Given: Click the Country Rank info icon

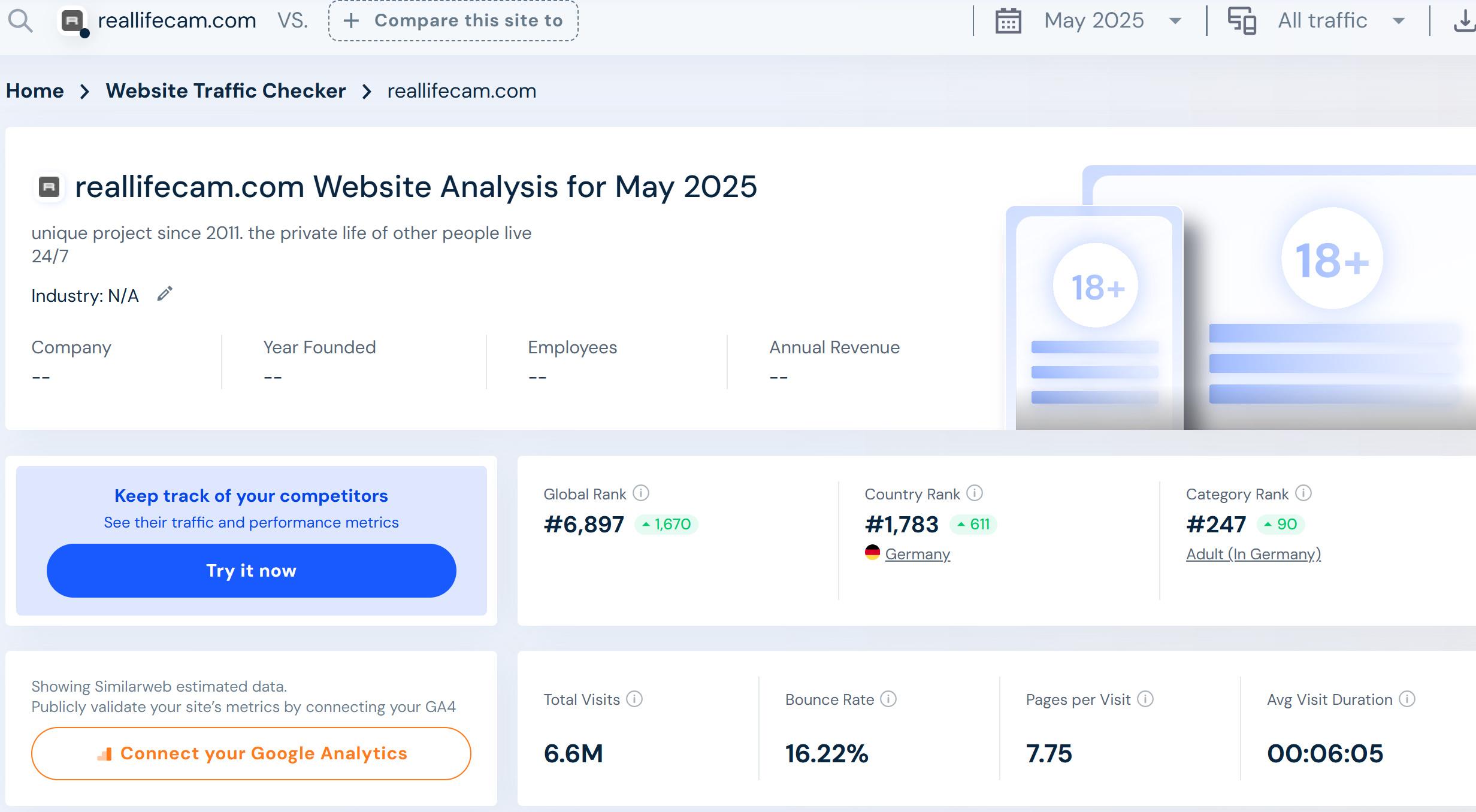Looking at the screenshot, I should [975, 493].
